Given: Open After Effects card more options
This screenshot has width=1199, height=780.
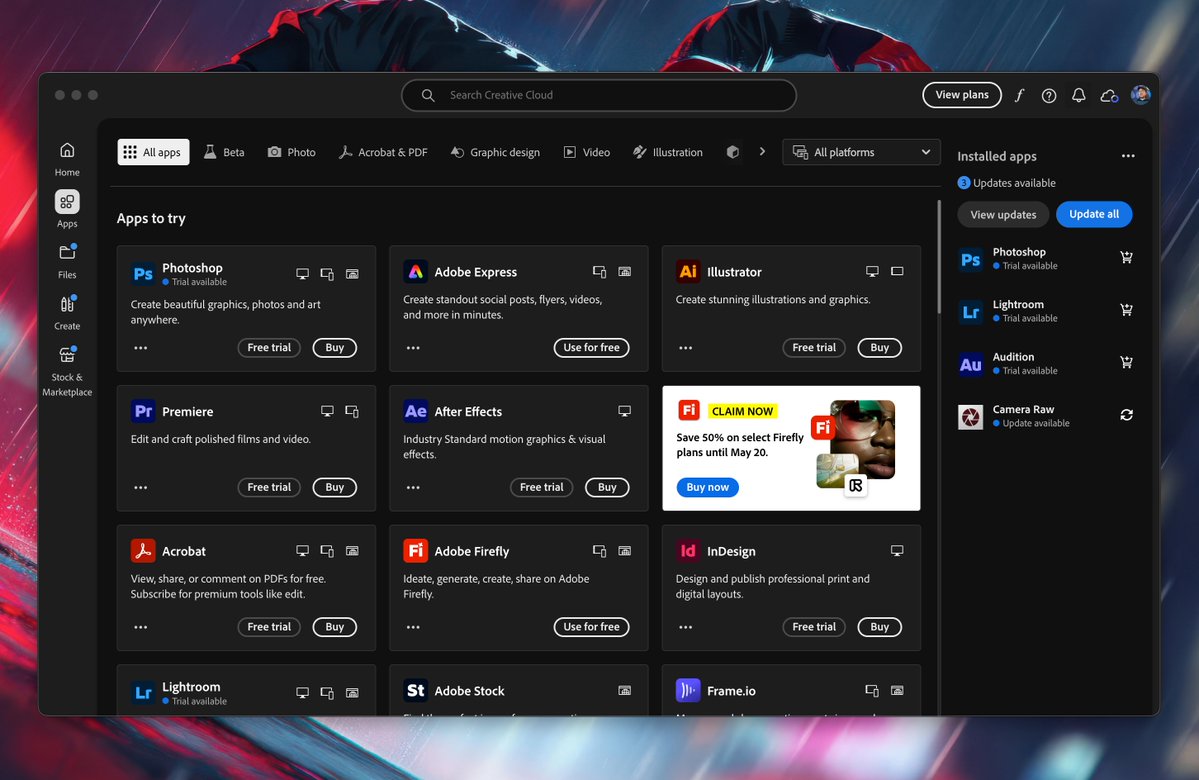Looking at the screenshot, I should (413, 487).
